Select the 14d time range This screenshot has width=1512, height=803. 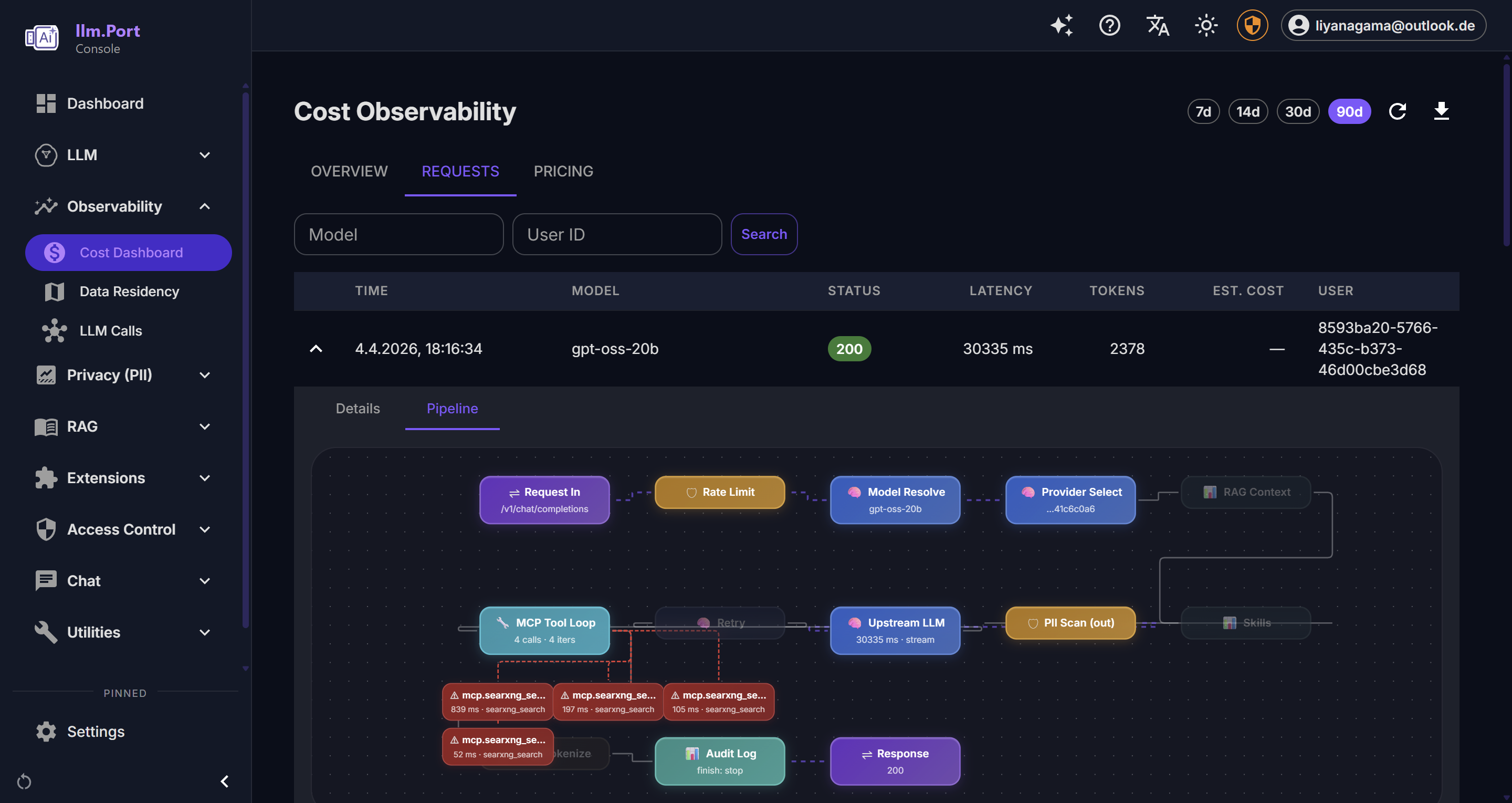(1248, 111)
